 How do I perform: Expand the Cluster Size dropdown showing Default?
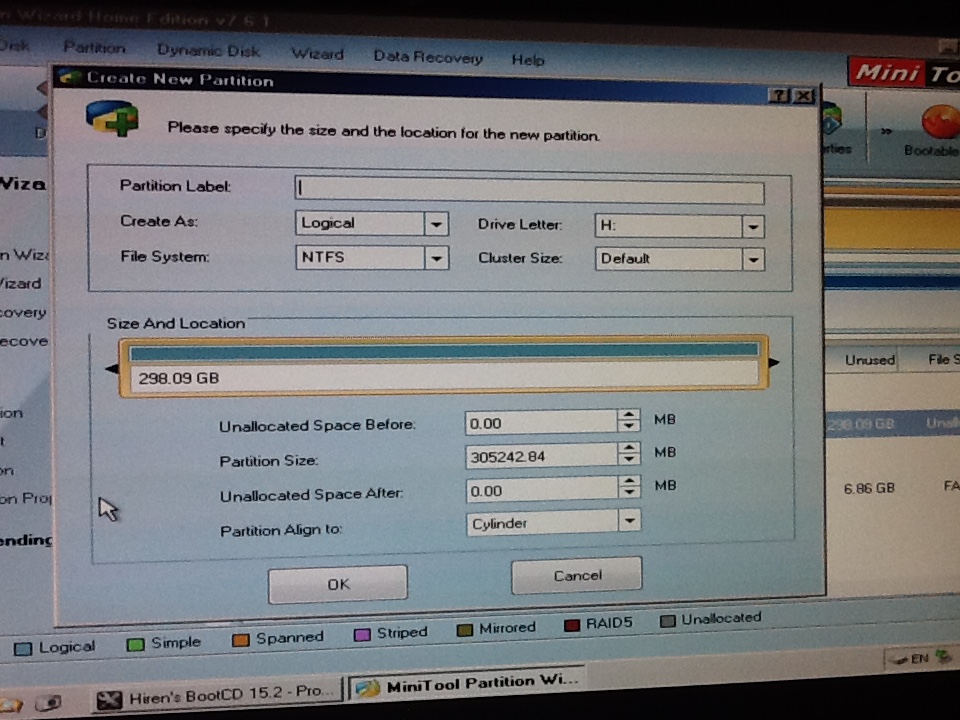[753, 260]
